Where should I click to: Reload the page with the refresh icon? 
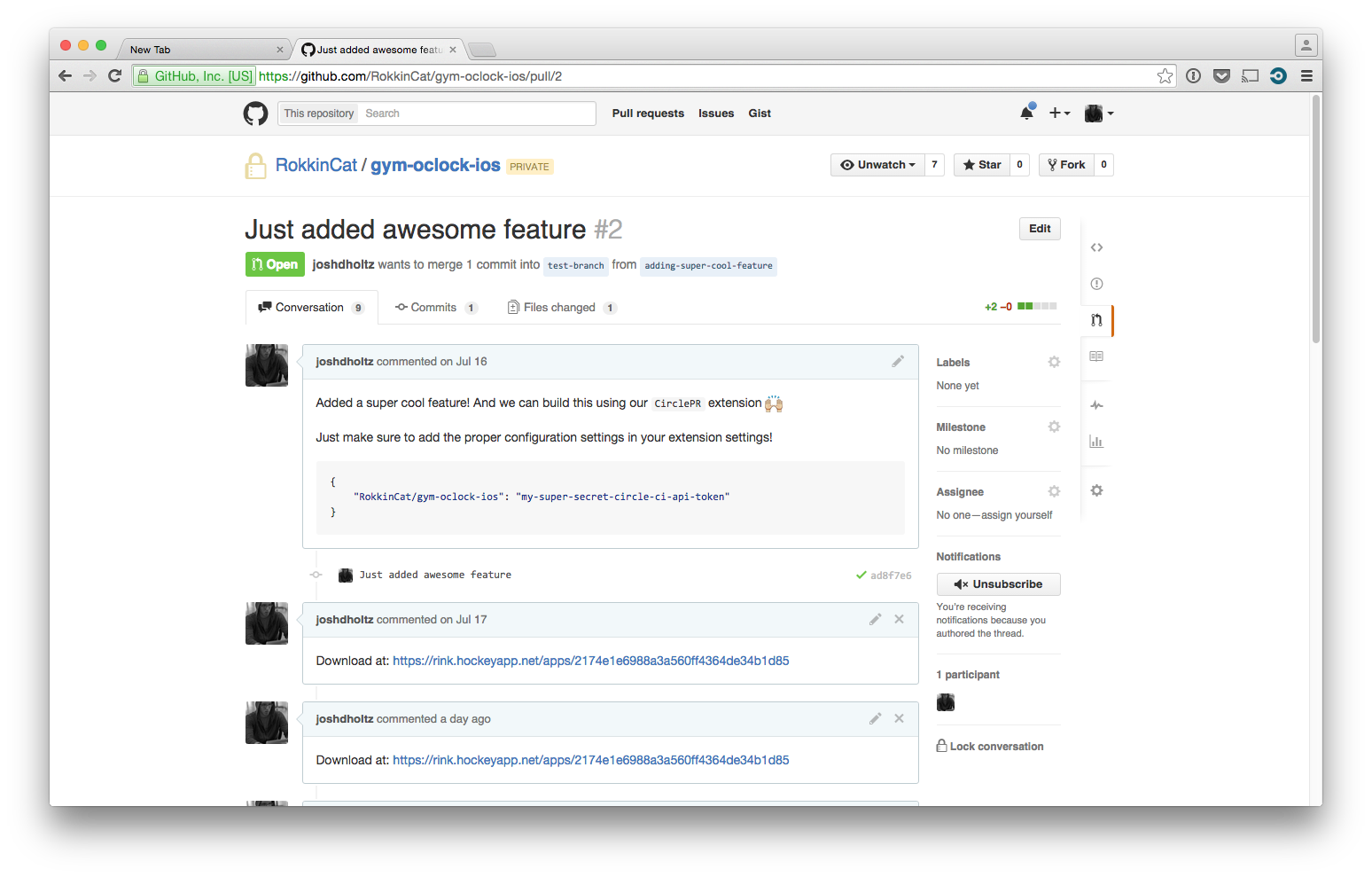pyautogui.click(x=114, y=76)
